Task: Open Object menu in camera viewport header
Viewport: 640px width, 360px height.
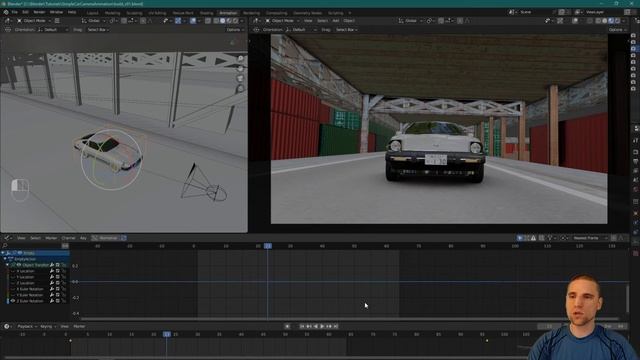Action: click(x=349, y=20)
